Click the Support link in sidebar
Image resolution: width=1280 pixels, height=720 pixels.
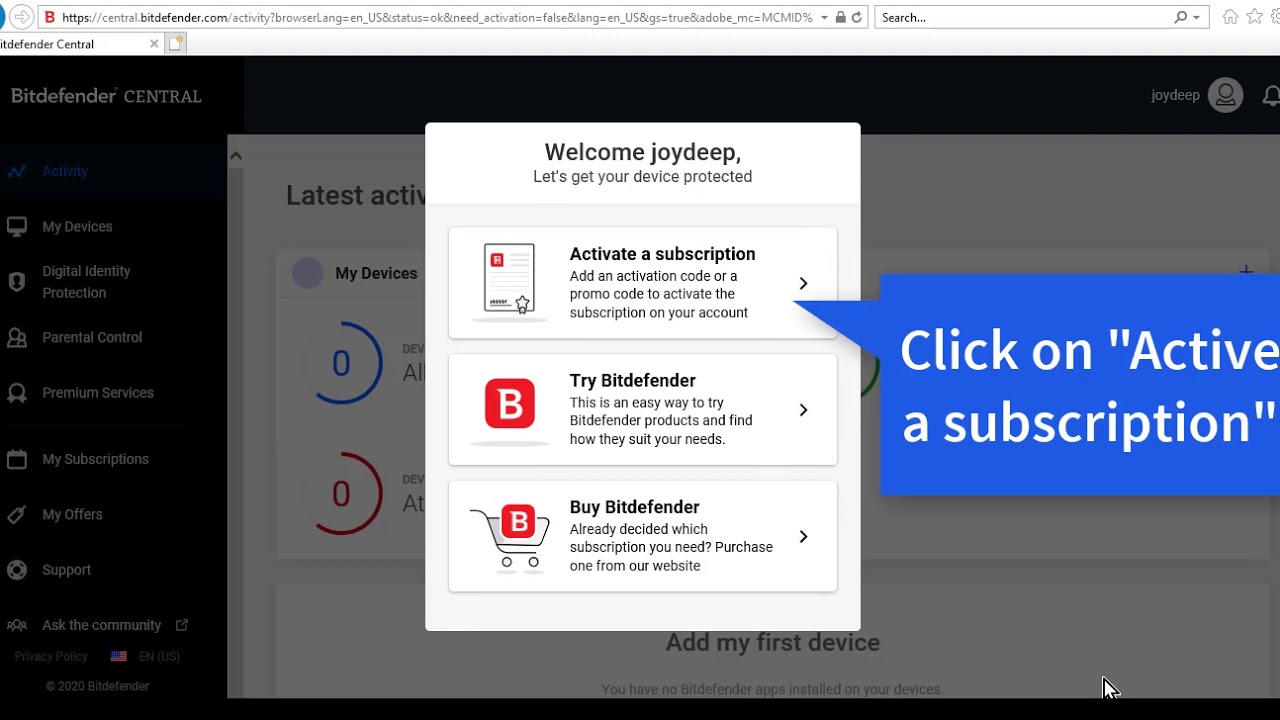click(66, 570)
